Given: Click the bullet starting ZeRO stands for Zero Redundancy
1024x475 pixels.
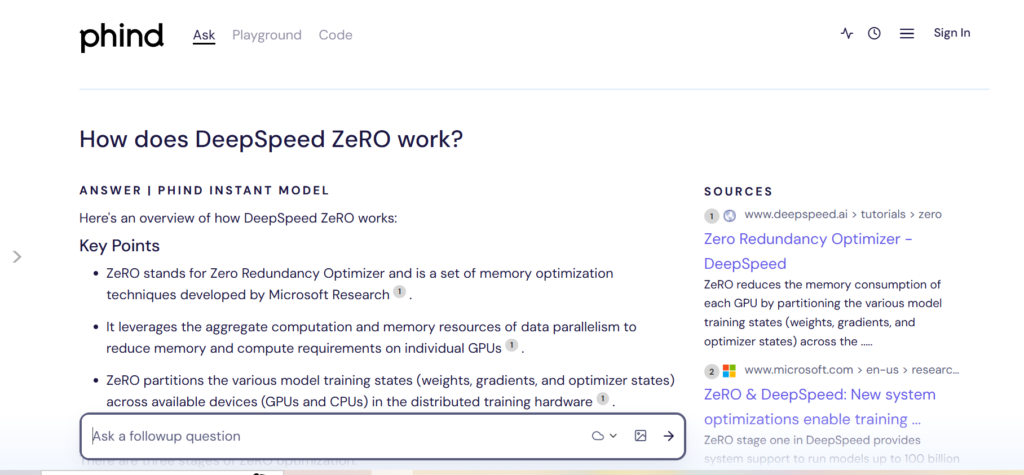Looking at the screenshot, I should click(360, 284).
